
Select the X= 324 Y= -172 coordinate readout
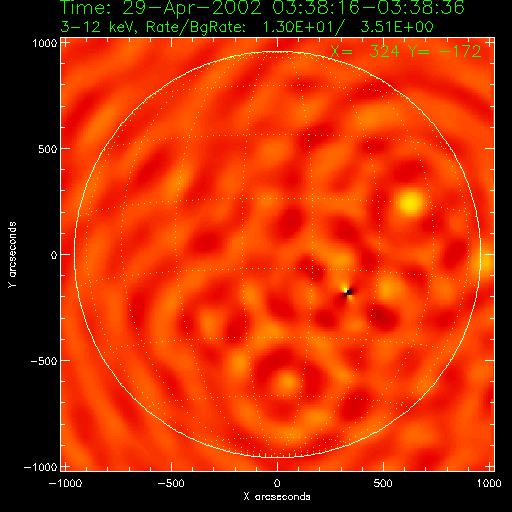pyautogui.click(x=406, y=51)
